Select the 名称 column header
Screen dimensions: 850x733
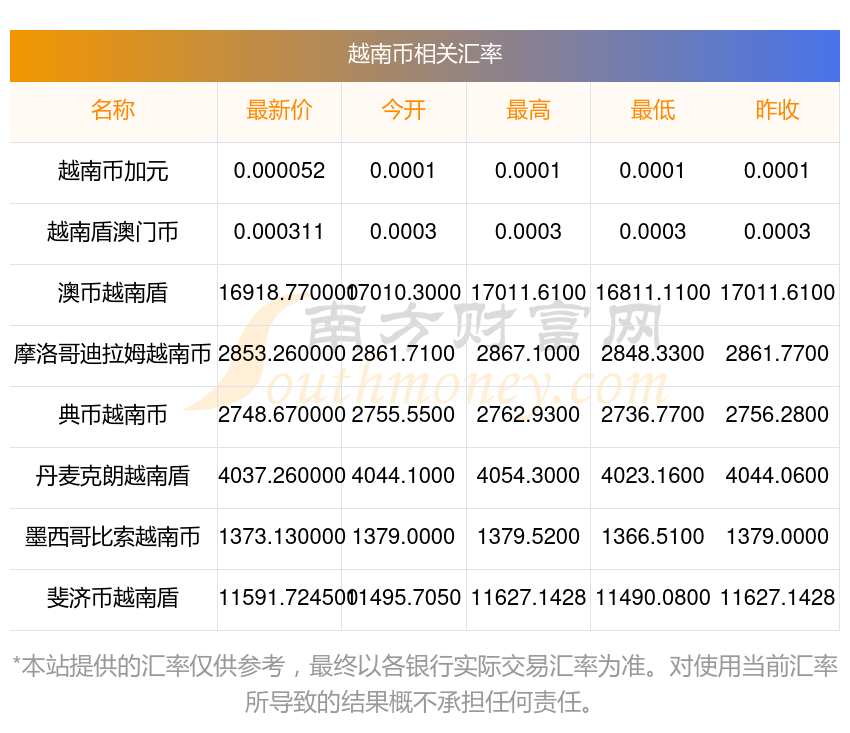click(x=113, y=110)
